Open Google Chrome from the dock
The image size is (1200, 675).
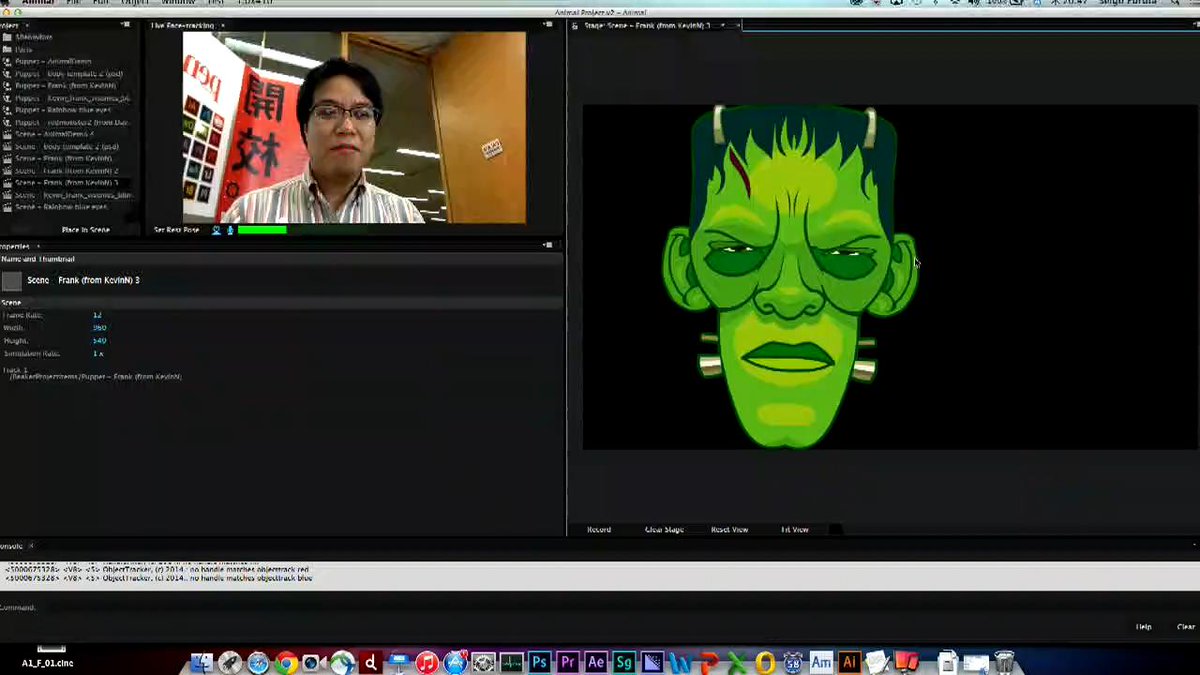coord(286,662)
